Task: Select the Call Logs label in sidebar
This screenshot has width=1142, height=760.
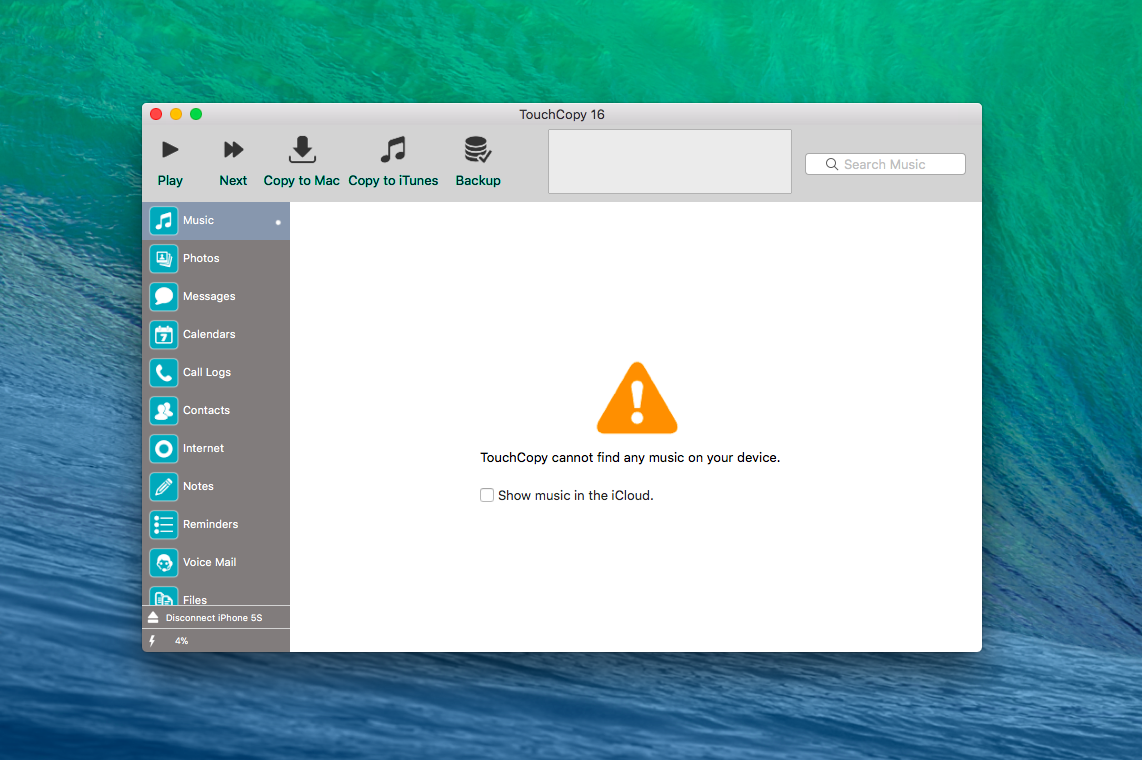Action: [207, 372]
